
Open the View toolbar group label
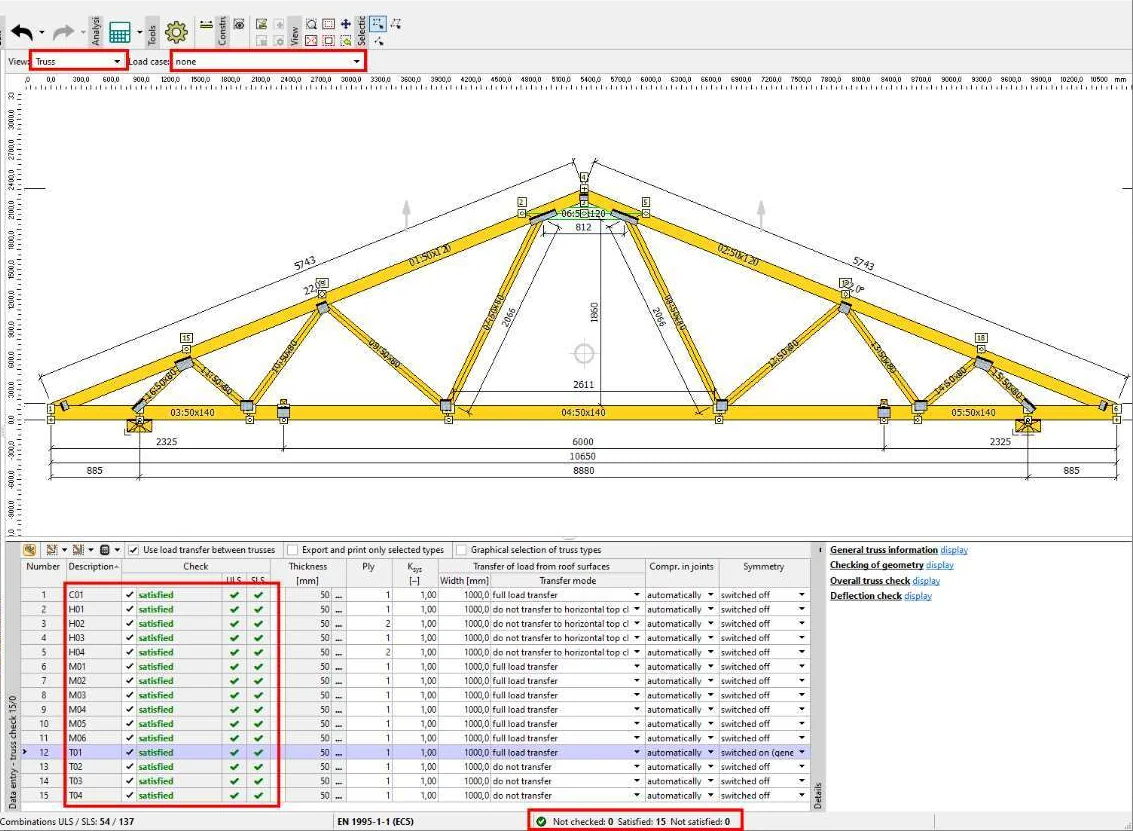pos(295,33)
